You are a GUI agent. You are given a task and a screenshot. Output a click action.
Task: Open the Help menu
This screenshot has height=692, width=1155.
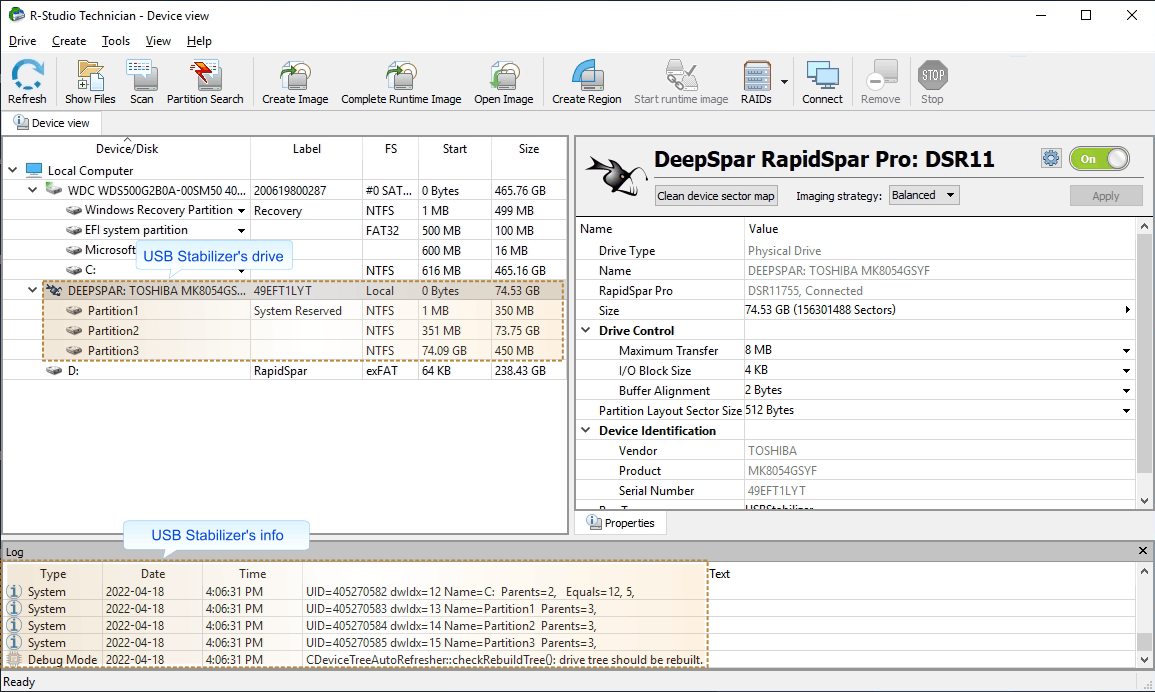coord(199,41)
